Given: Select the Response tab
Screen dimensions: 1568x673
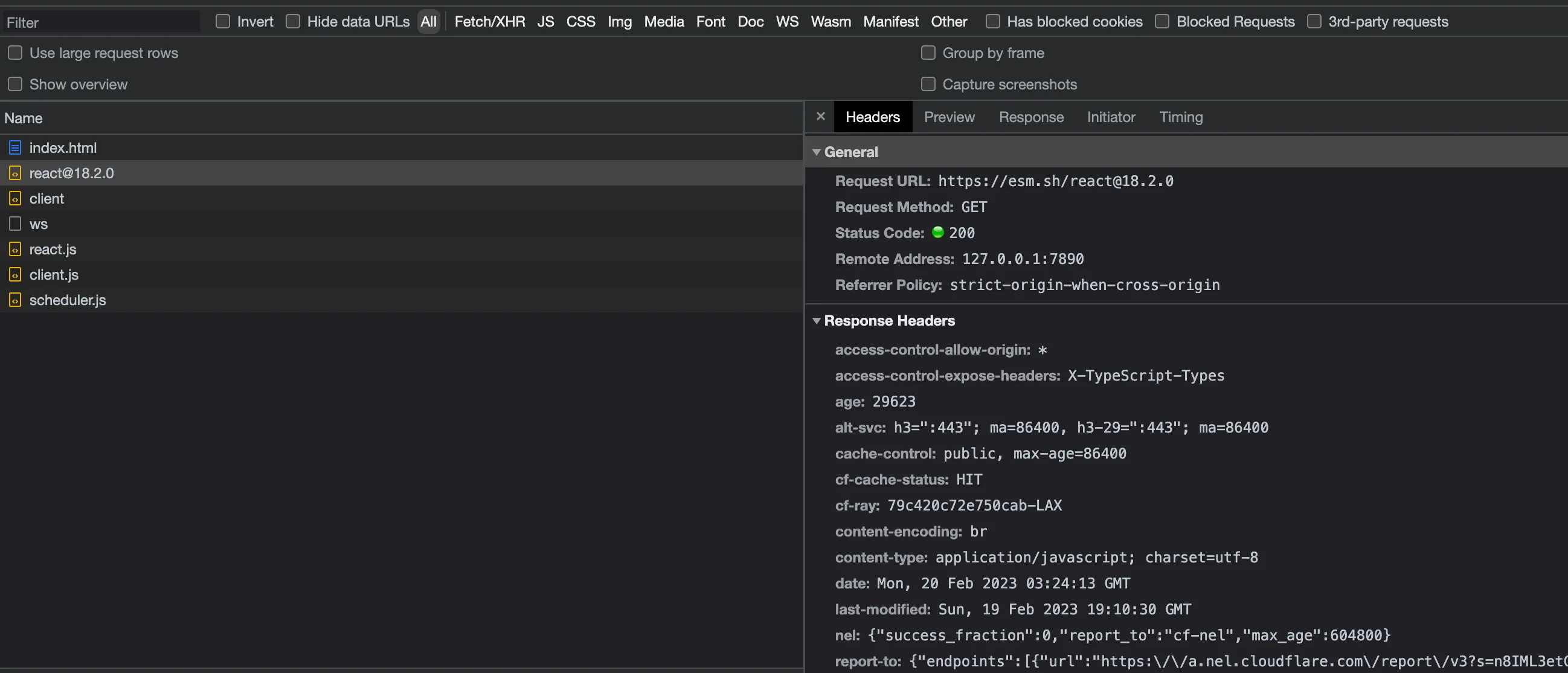Looking at the screenshot, I should [1031, 116].
